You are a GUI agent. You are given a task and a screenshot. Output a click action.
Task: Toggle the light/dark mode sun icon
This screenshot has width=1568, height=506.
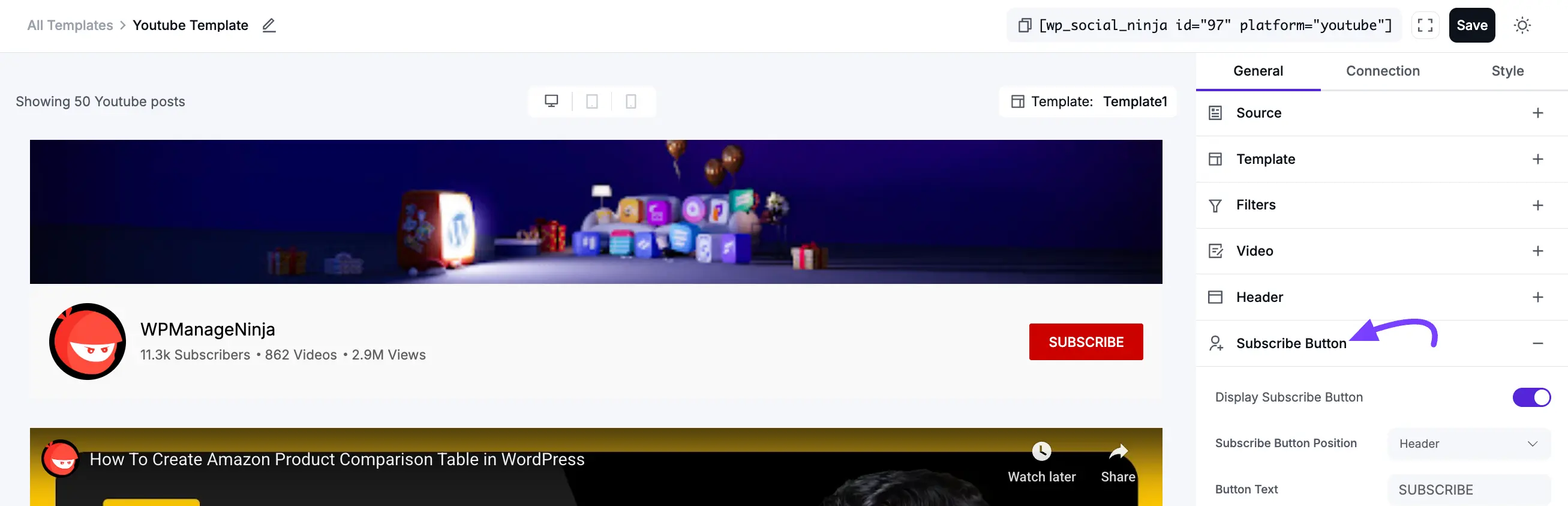tap(1522, 25)
